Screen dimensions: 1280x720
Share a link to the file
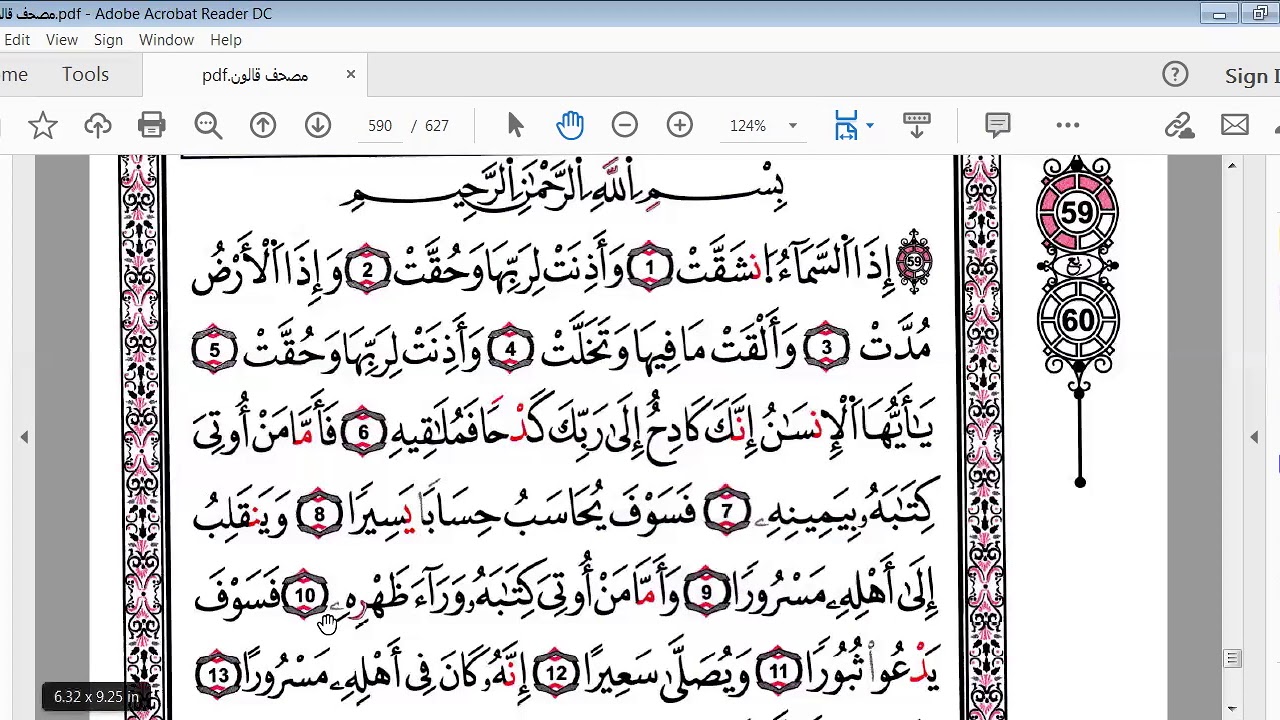point(1180,125)
